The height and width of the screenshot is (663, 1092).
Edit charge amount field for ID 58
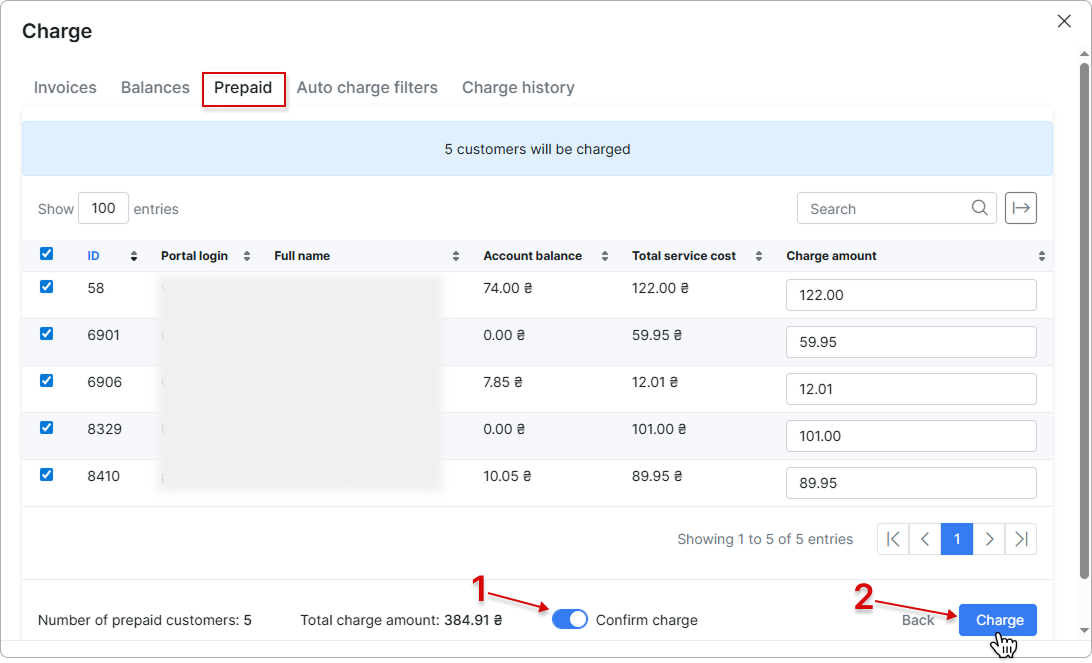[x=910, y=295]
